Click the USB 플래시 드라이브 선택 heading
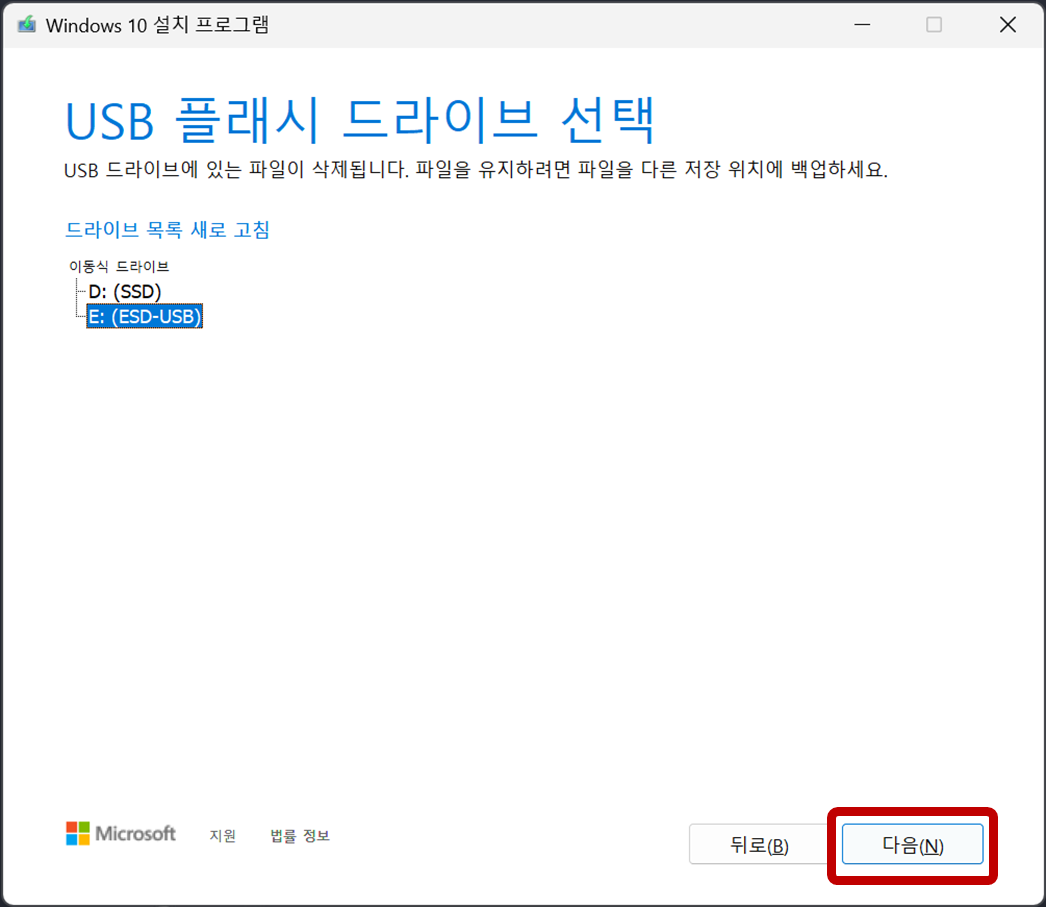Image resolution: width=1046 pixels, height=907 pixels. (x=360, y=120)
